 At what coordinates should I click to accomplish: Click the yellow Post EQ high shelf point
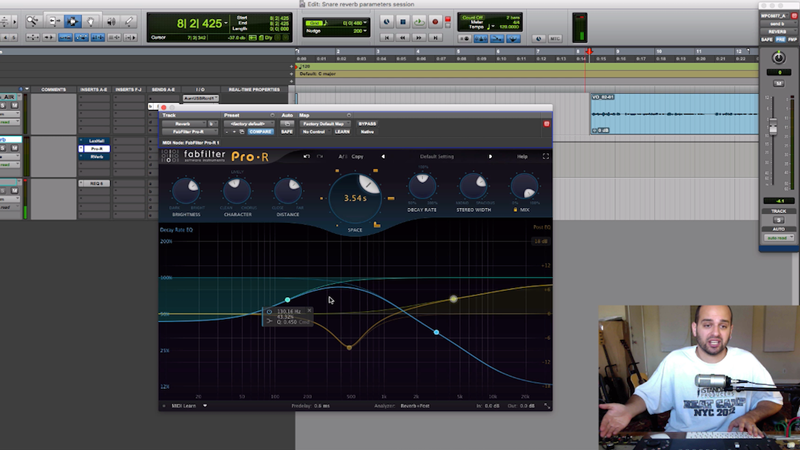(x=453, y=299)
